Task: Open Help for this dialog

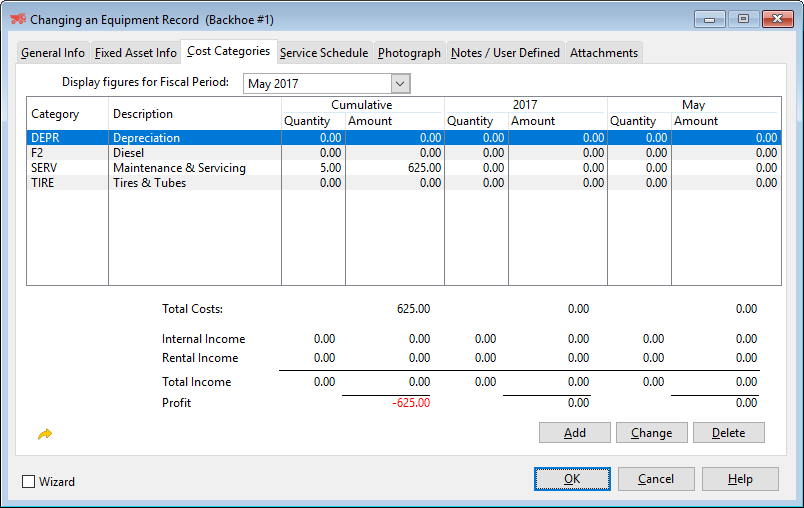Action: (740, 479)
